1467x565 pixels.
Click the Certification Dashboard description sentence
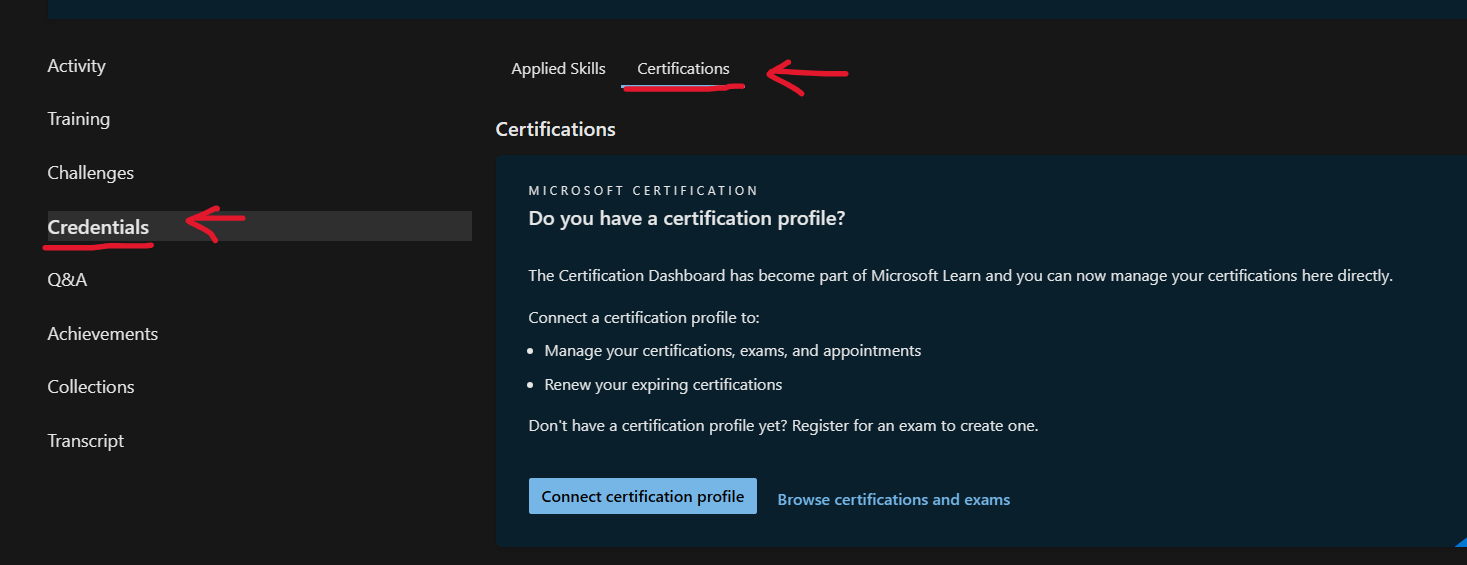click(960, 275)
